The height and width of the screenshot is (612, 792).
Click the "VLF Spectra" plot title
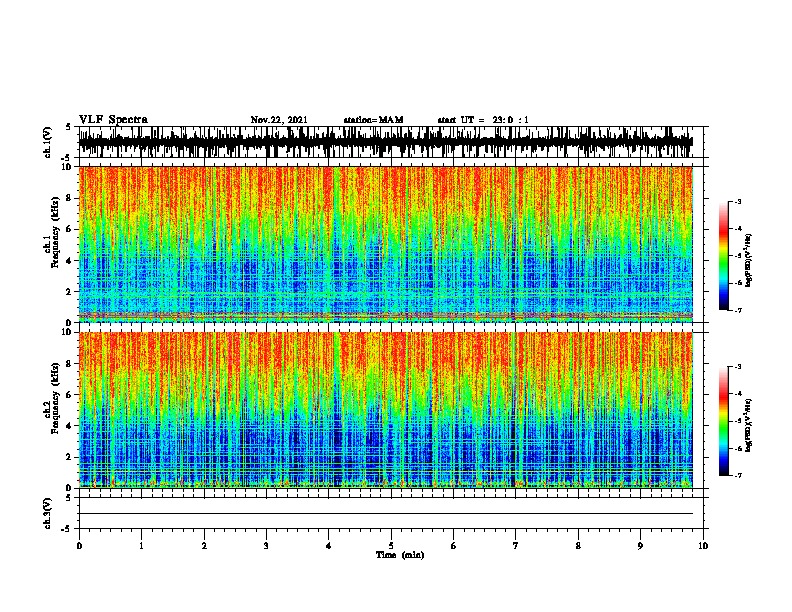113,120
